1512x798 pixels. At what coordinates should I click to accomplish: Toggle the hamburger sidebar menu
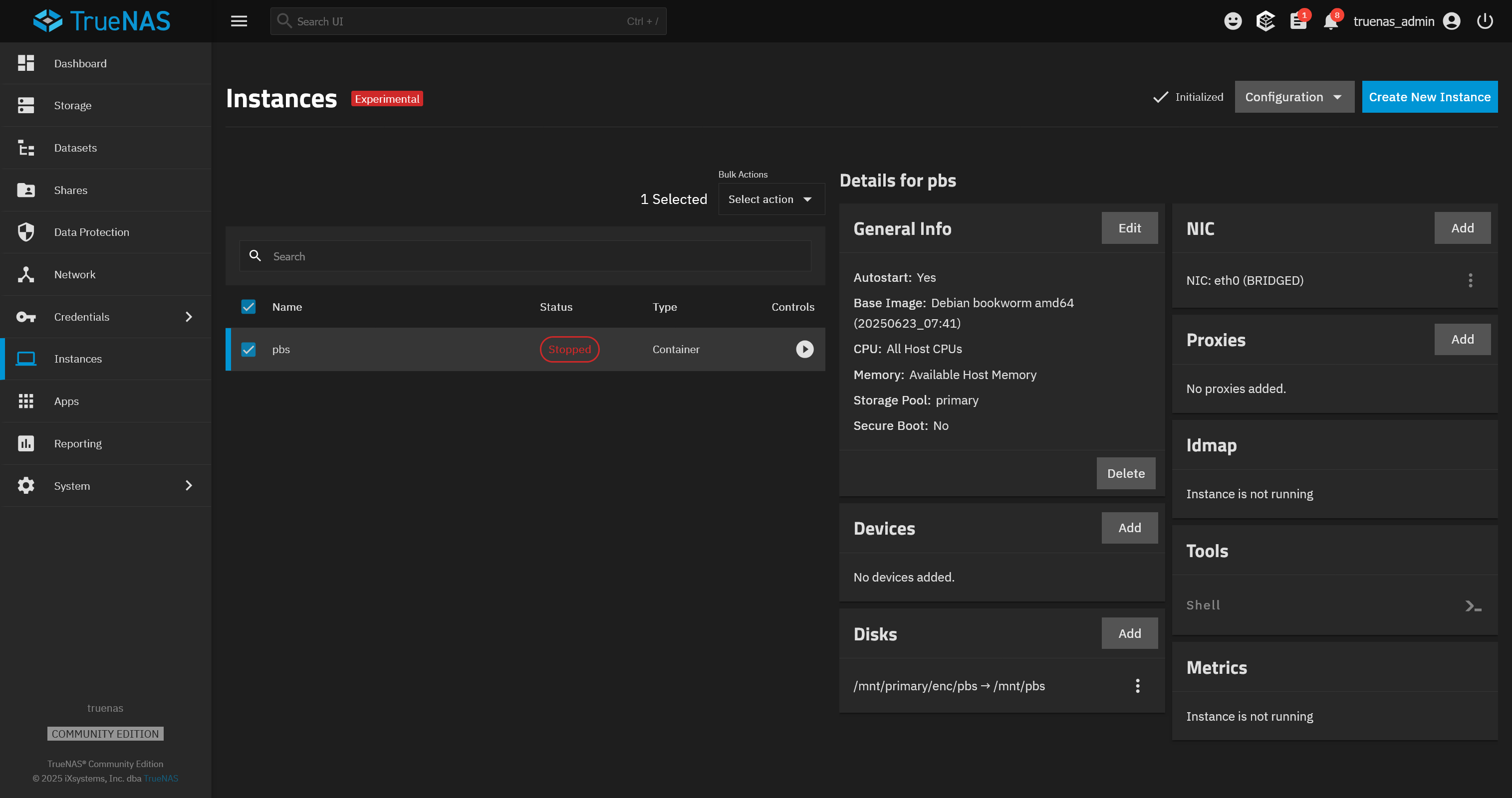click(x=239, y=21)
